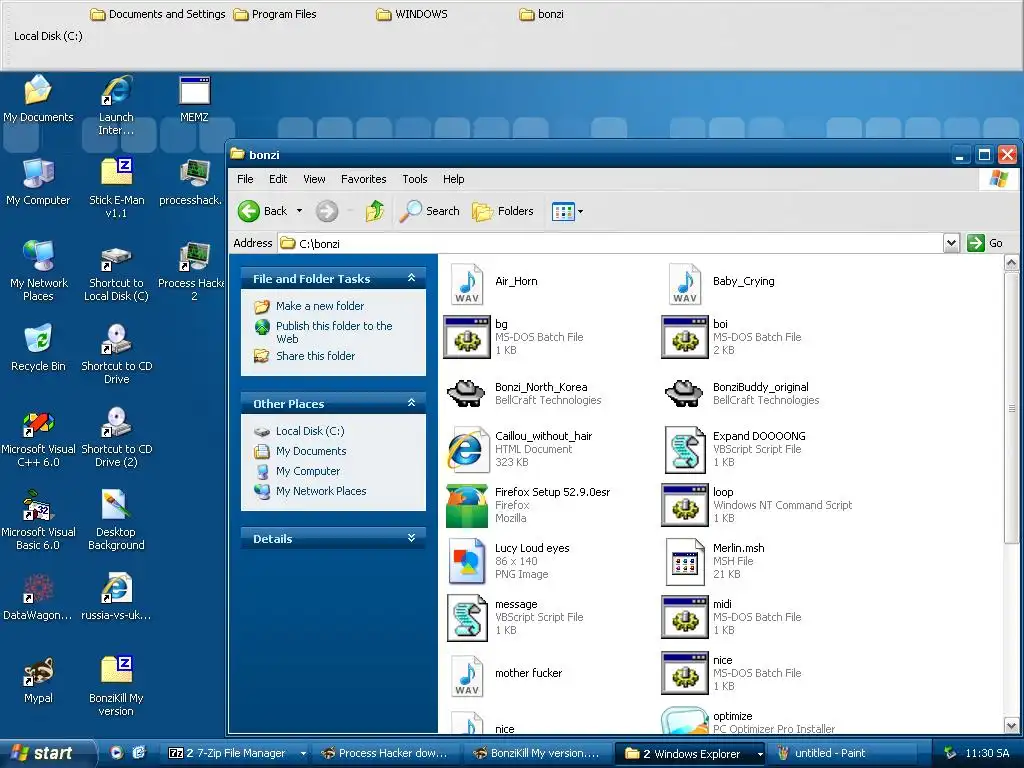Open the Windows Explorer taskbar group dropdown
This screenshot has height=768, width=1024.
tap(760, 754)
